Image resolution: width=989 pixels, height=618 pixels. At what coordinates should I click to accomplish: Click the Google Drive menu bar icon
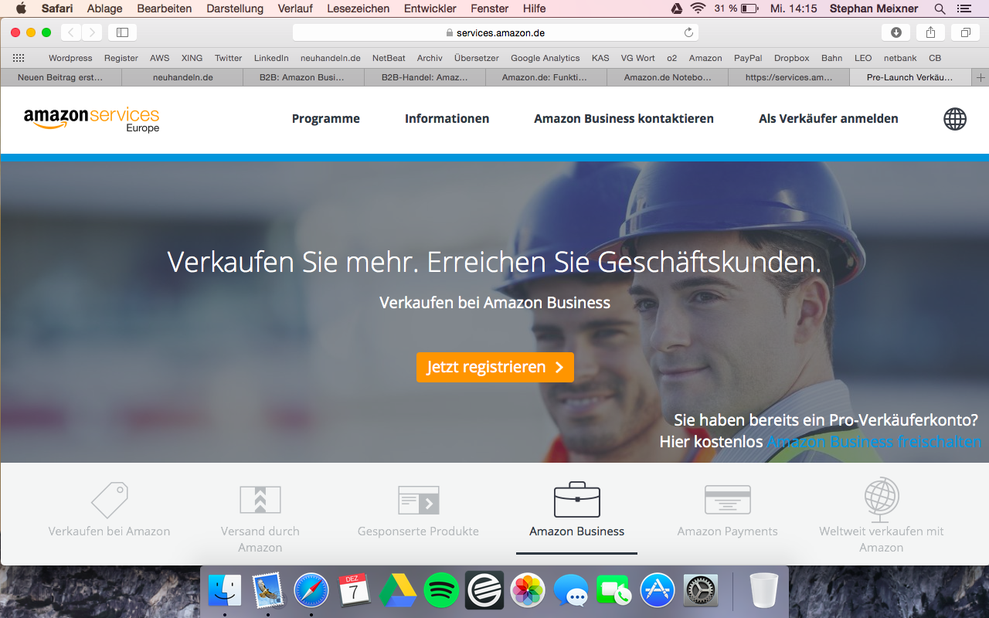676,9
